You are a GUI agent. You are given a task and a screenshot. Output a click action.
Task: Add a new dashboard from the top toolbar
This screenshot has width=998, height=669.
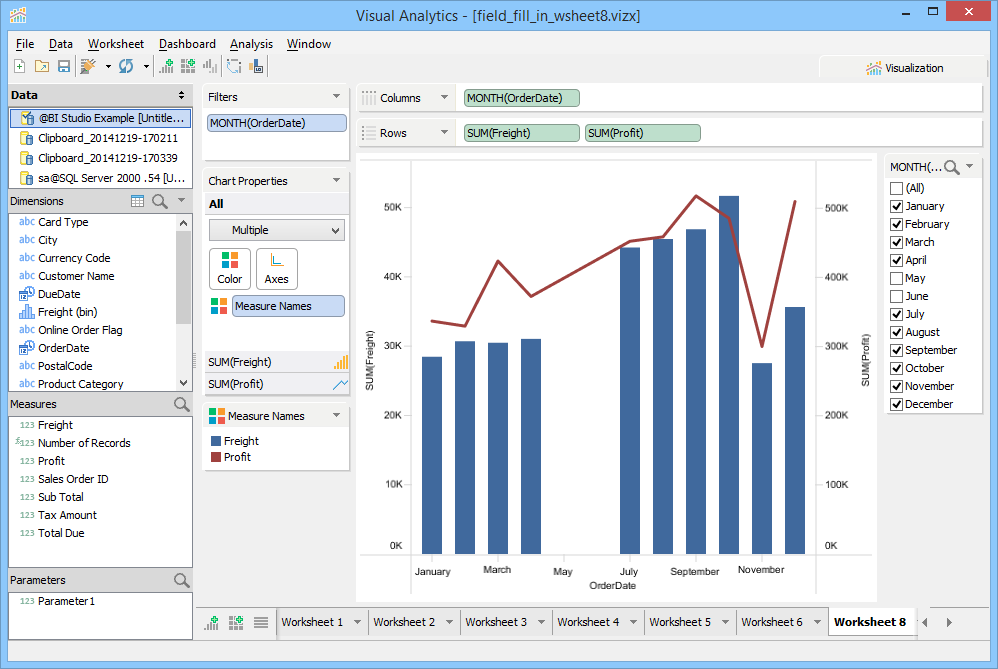(x=188, y=66)
